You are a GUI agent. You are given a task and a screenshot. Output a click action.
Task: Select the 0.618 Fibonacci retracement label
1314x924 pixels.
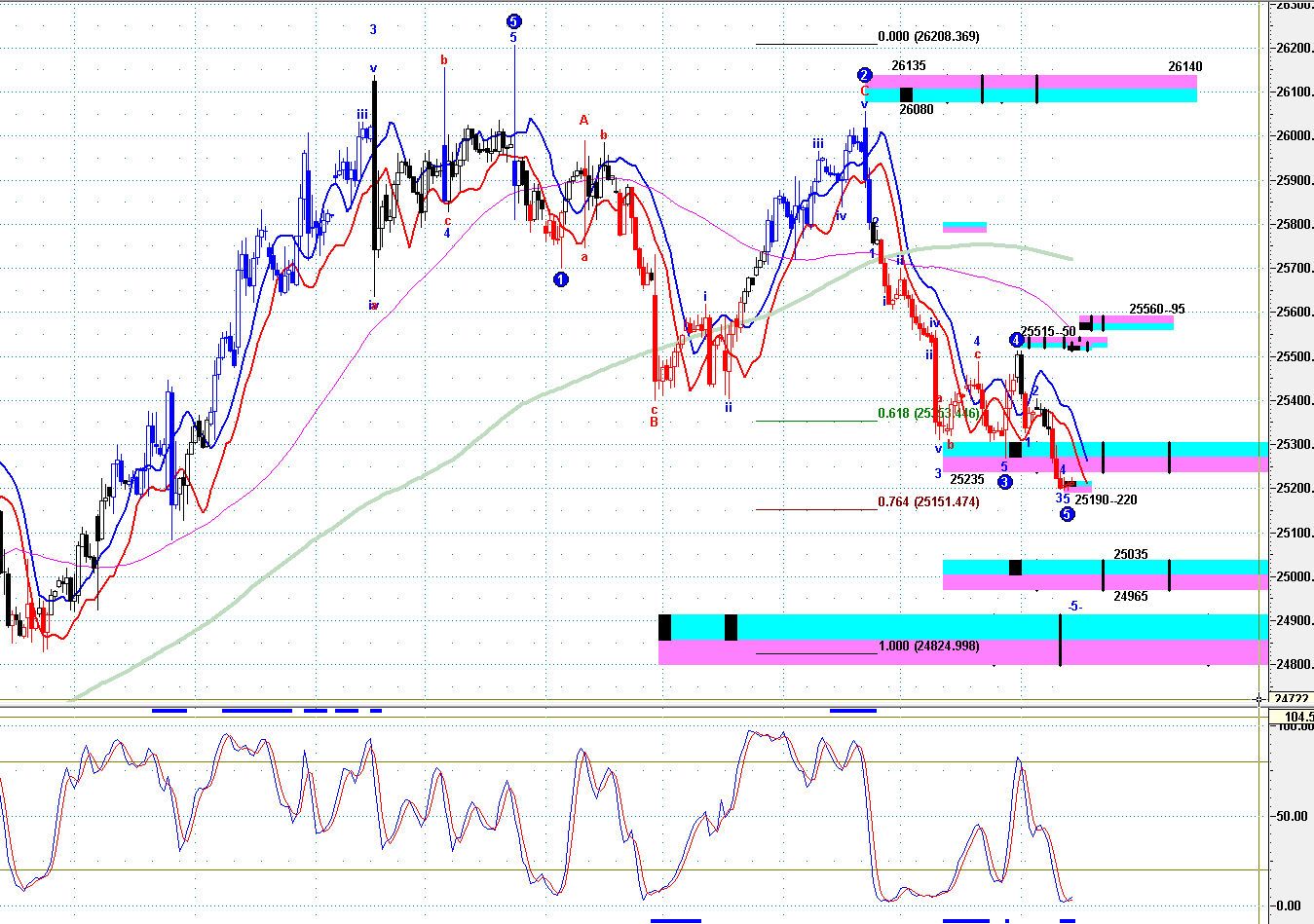tap(928, 414)
